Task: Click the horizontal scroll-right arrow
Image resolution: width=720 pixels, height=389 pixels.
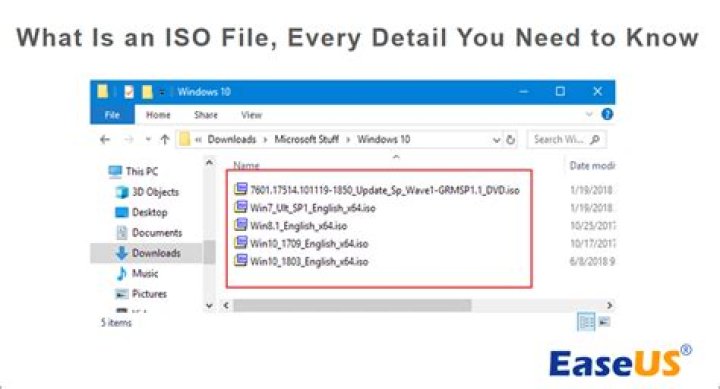Action: (x=609, y=305)
